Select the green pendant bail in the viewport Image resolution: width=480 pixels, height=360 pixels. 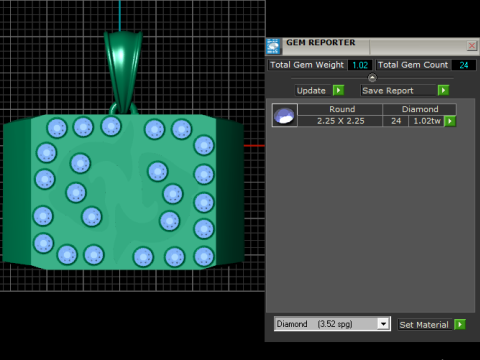(123, 72)
